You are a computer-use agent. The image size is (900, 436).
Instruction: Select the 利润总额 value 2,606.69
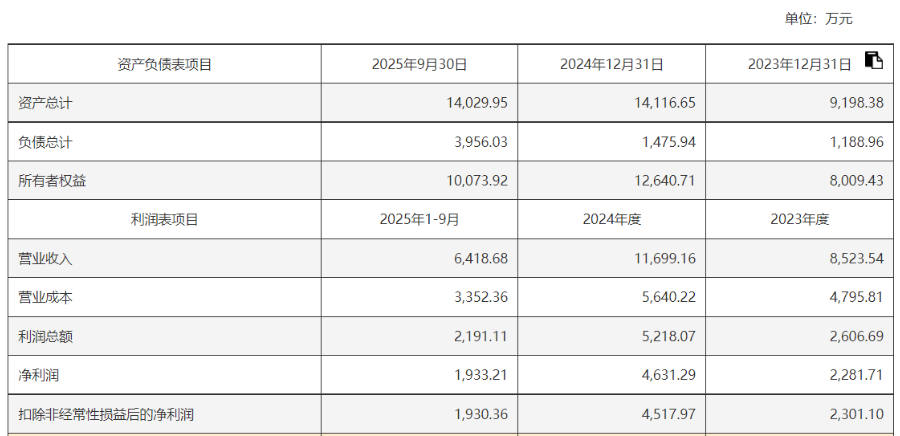856,336
